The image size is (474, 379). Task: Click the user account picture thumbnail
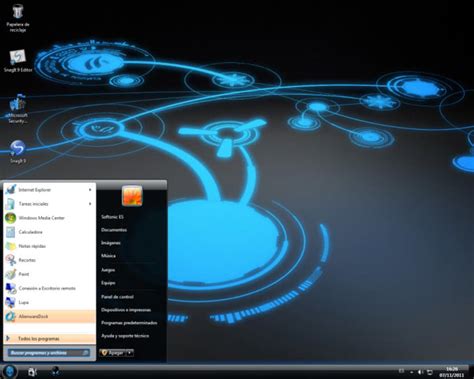tap(132, 196)
